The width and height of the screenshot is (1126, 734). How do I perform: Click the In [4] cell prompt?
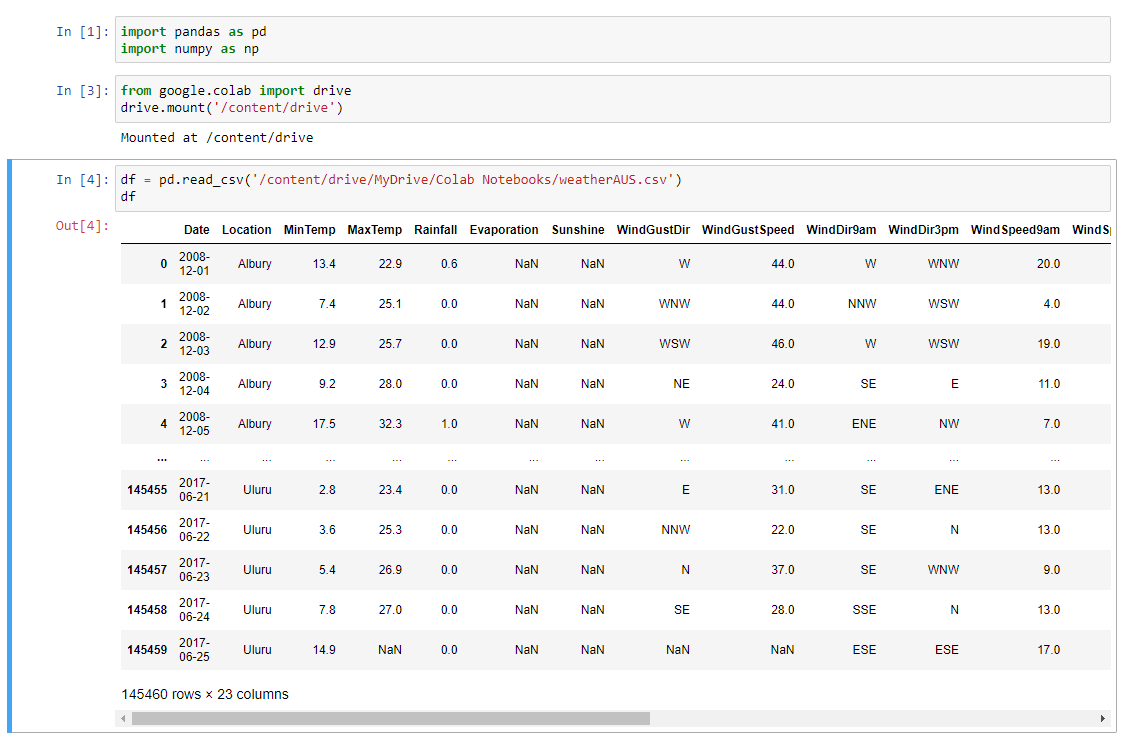coord(83,180)
